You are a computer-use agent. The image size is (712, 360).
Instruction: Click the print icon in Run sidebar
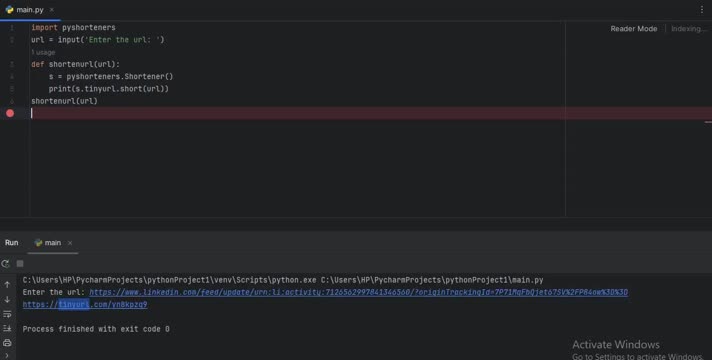[x=7, y=342]
